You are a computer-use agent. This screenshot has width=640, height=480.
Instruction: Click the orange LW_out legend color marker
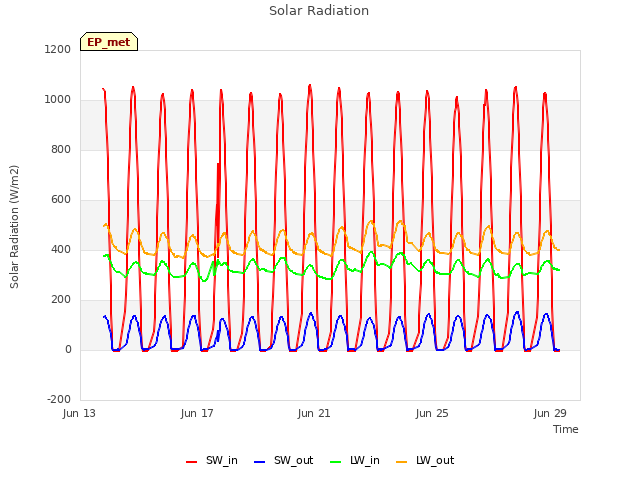pos(401,462)
